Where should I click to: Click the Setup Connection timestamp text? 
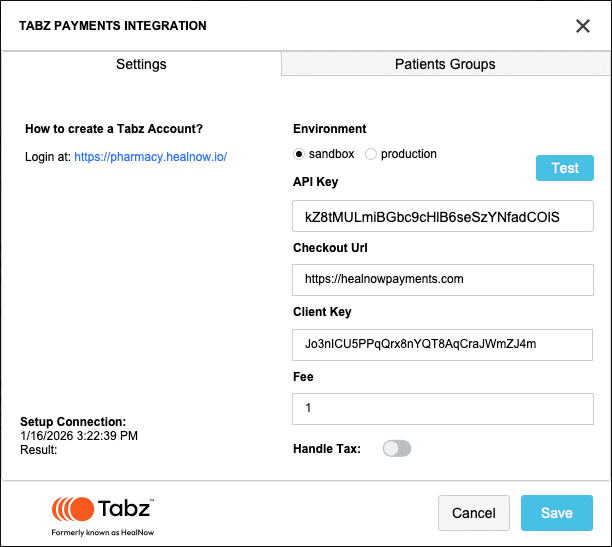click(79, 435)
